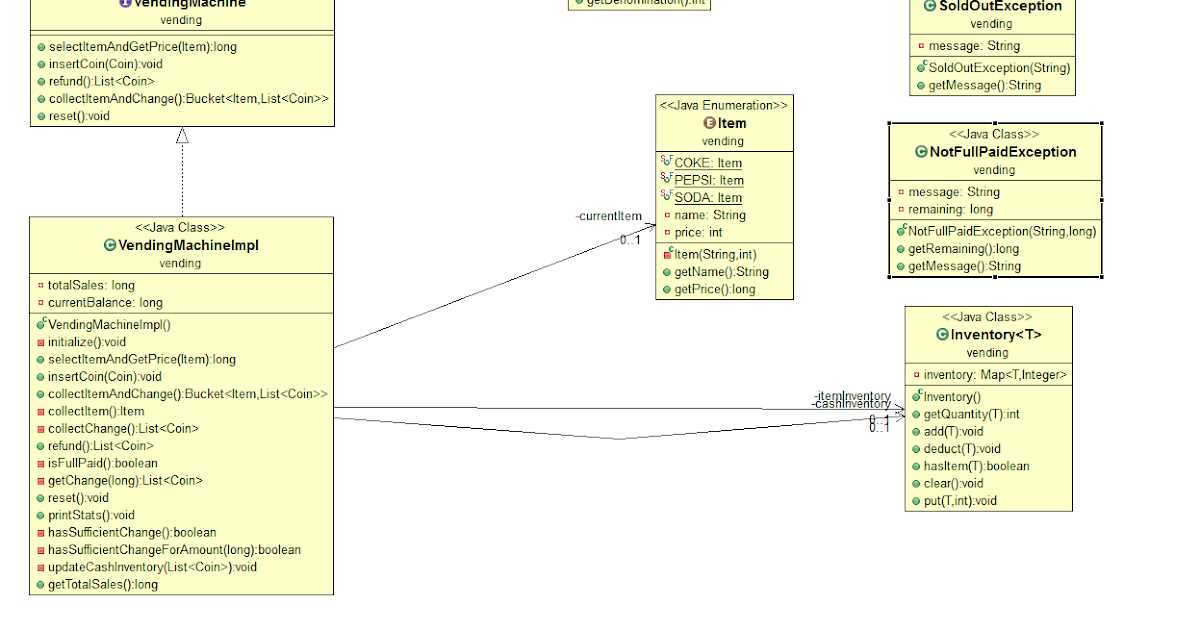Select the hasSufficientChangeForAmount(long) method

(174, 549)
